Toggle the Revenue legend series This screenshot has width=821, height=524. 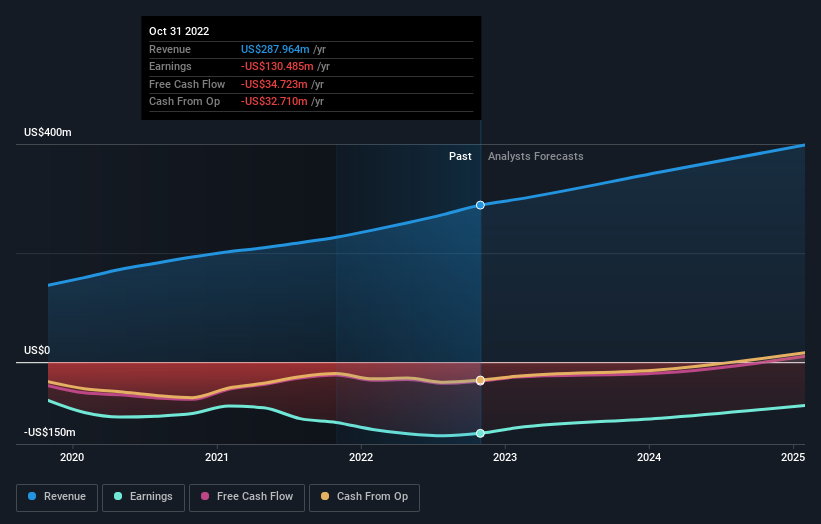pos(57,497)
